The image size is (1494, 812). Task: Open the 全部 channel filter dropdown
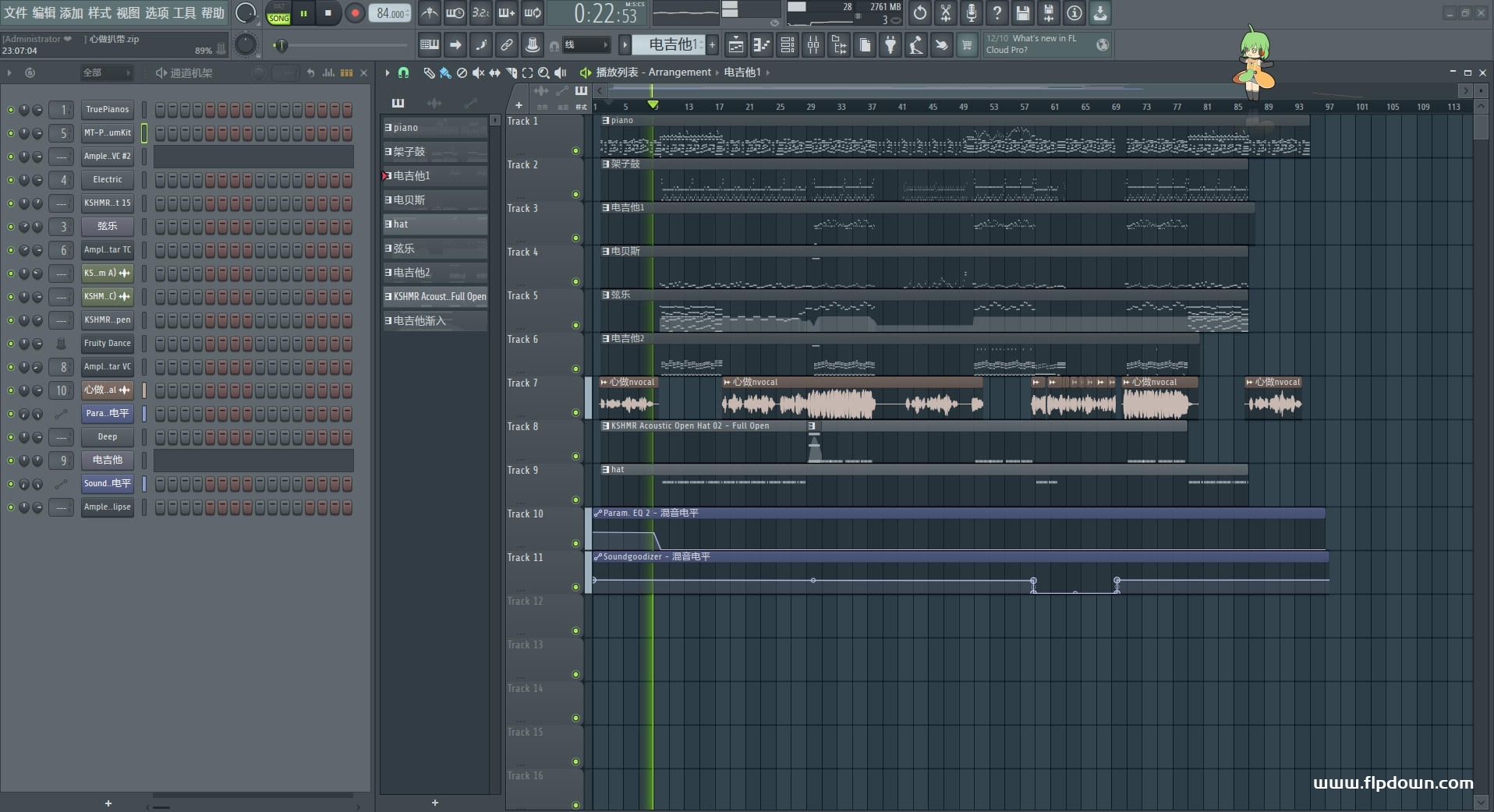pos(107,72)
